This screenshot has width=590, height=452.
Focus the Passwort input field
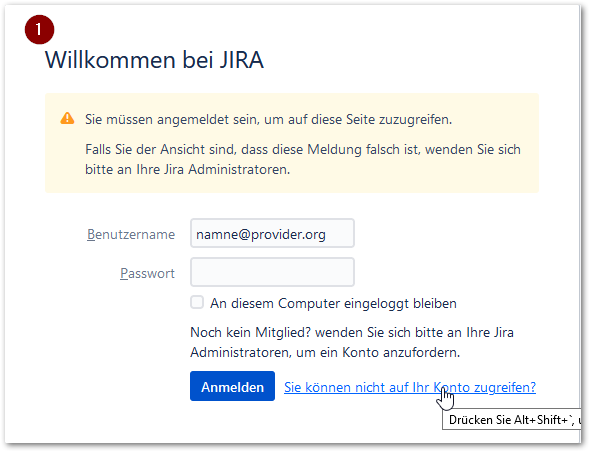(272, 272)
